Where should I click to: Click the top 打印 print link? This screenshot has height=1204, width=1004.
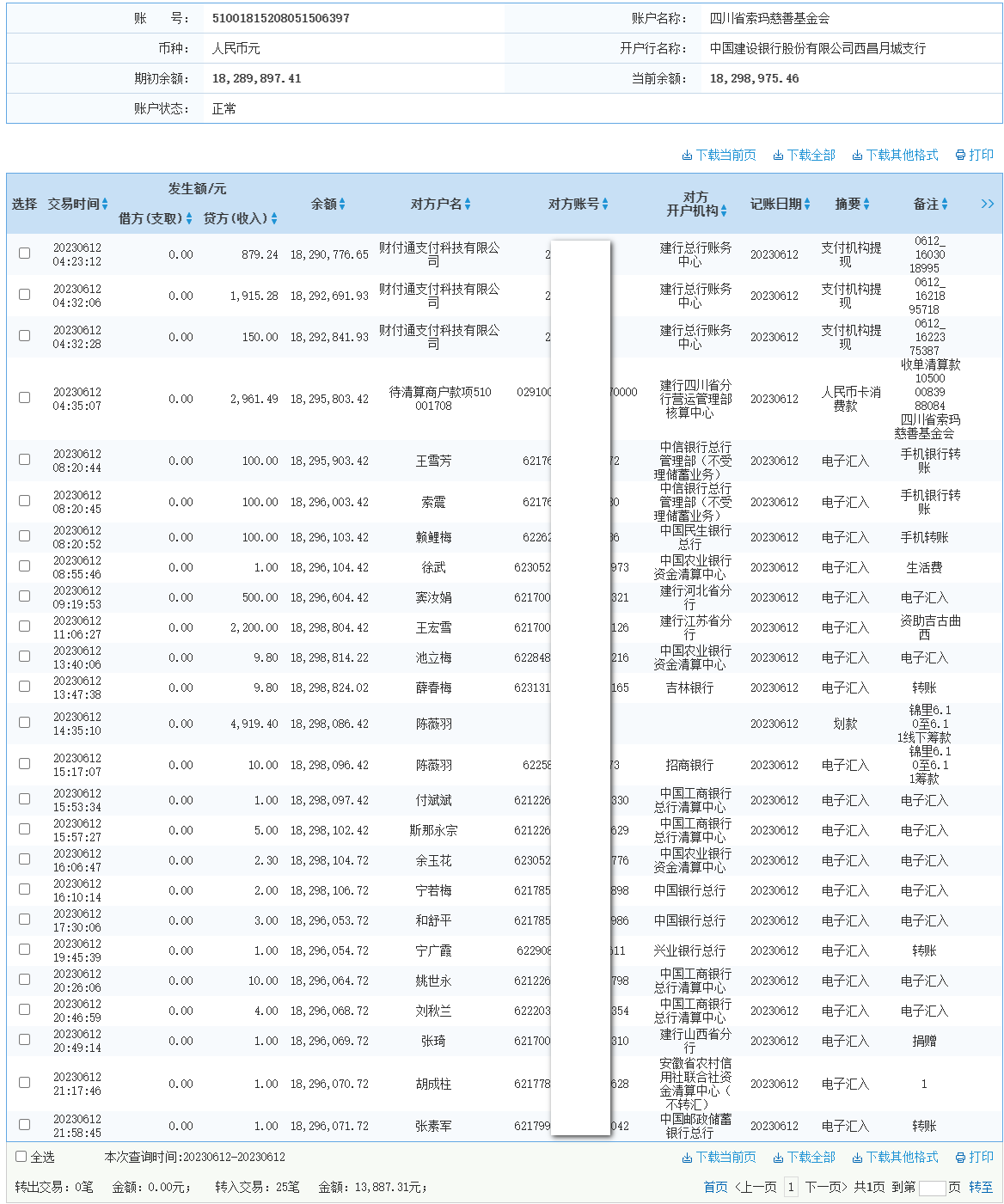pyautogui.click(x=974, y=155)
